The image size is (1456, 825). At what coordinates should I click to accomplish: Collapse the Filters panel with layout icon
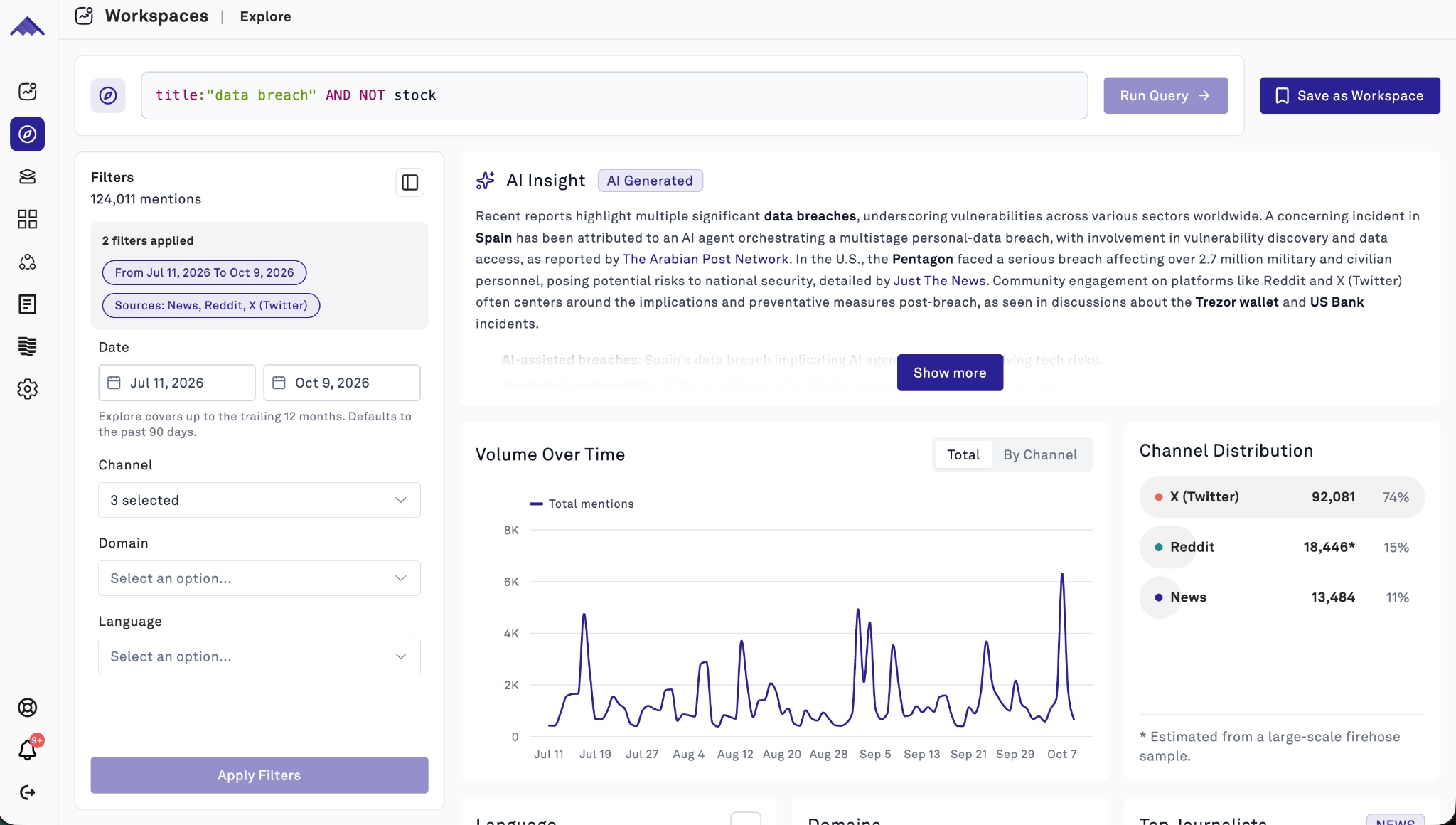pyautogui.click(x=410, y=183)
